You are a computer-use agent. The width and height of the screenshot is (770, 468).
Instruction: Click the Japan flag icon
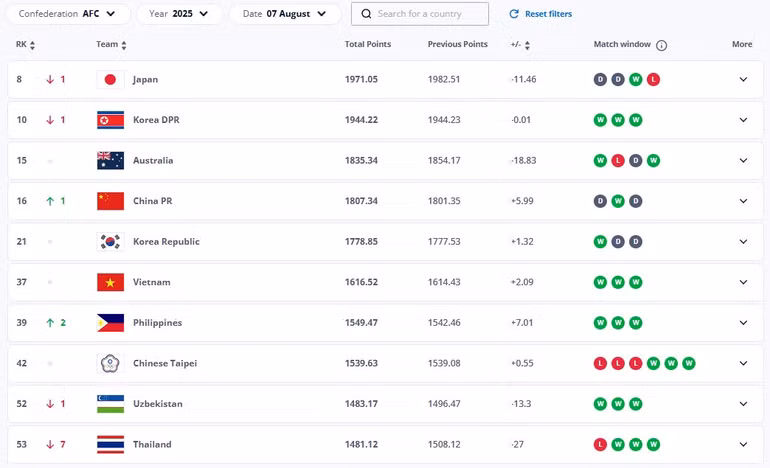(110, 79)
